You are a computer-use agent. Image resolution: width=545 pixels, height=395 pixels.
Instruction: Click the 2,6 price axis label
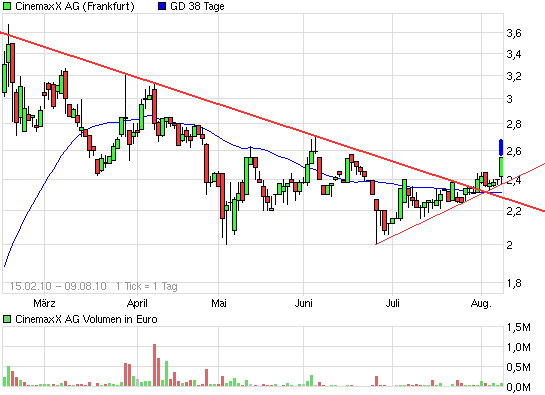coord(514,151)
